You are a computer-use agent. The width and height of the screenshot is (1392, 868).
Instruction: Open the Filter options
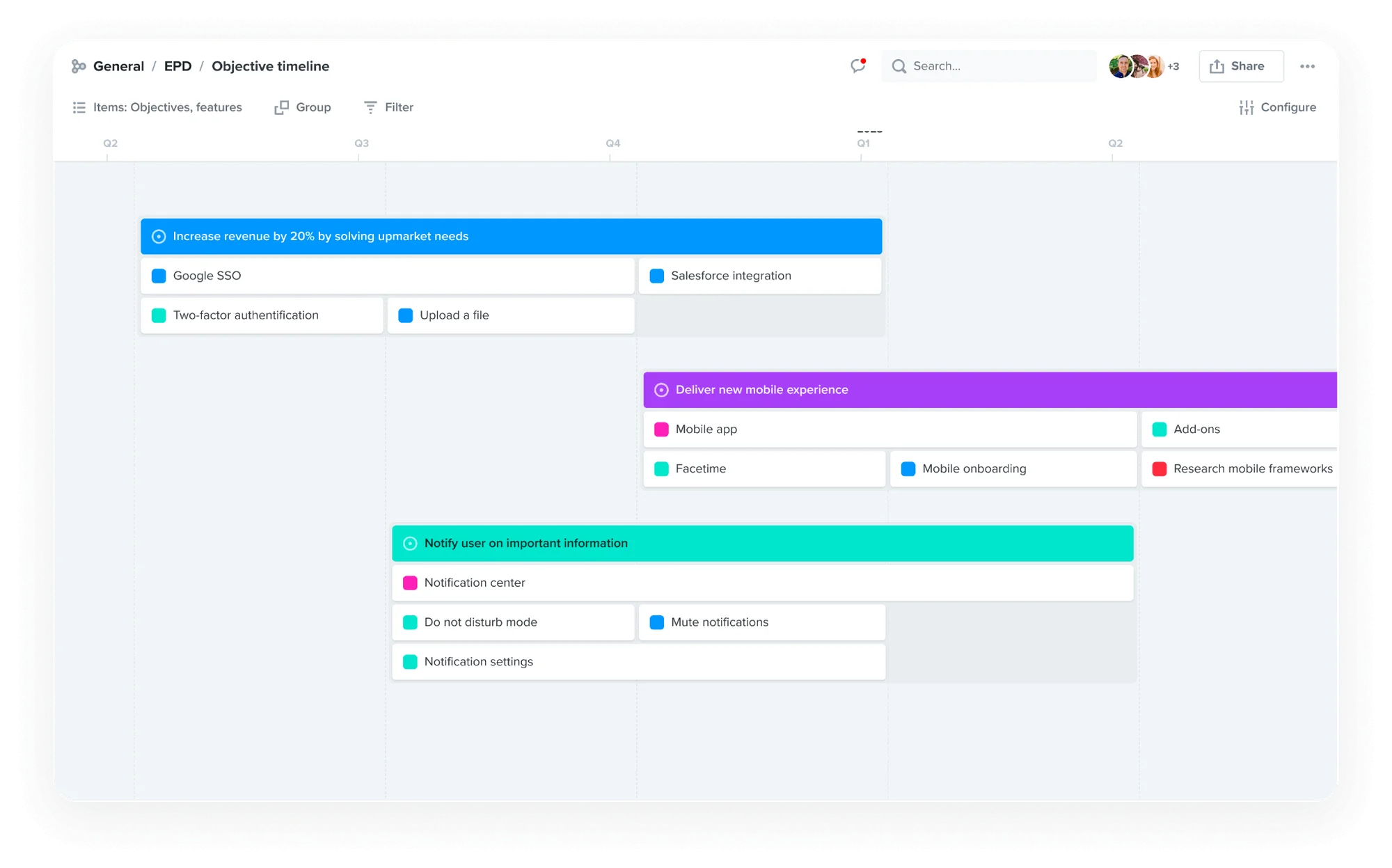pyautogui.click(x=388, y=107)
